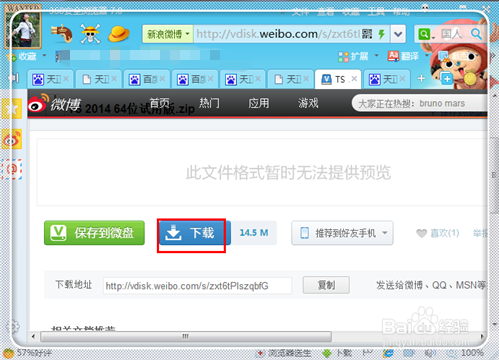Close the TS tab
499x360 pixels.
click(354, 79)
